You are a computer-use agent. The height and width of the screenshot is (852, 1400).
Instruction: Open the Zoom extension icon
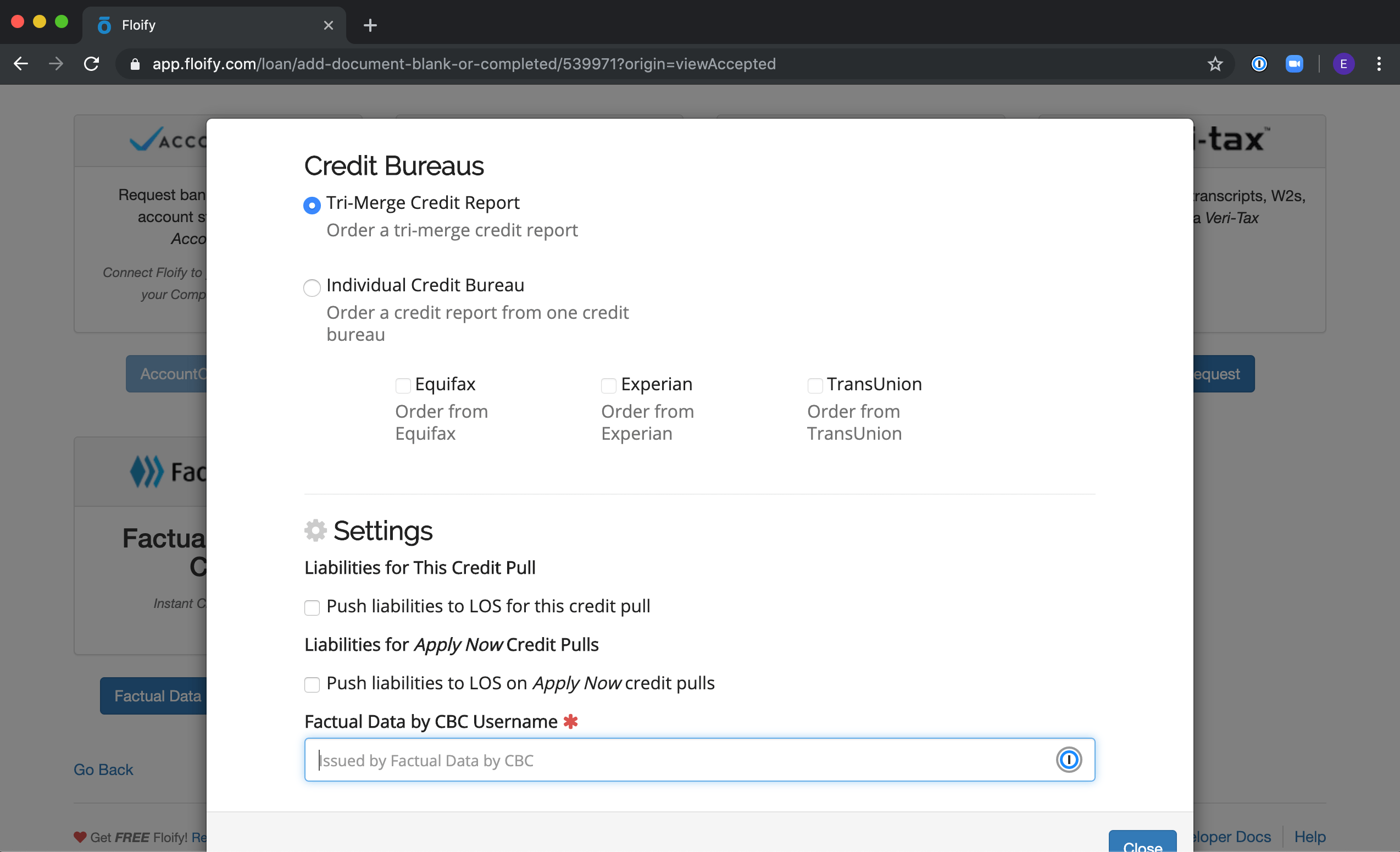(1294, 64)
